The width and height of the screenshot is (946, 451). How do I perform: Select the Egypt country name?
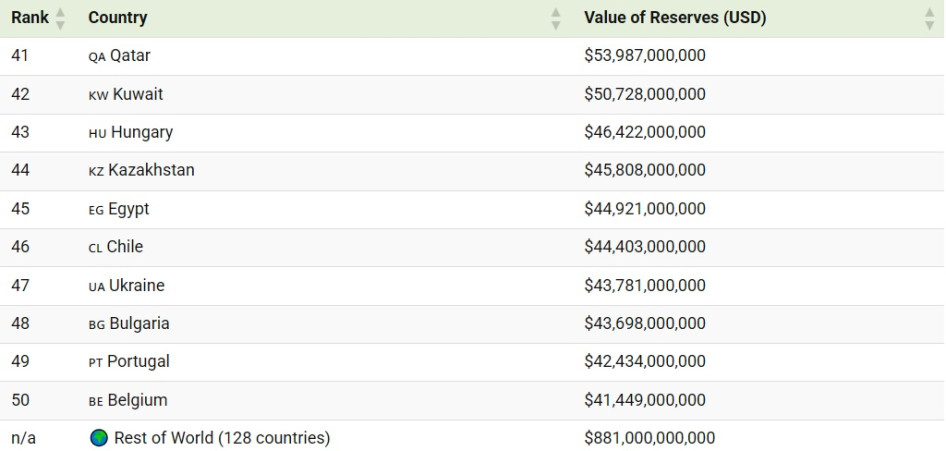129,209
